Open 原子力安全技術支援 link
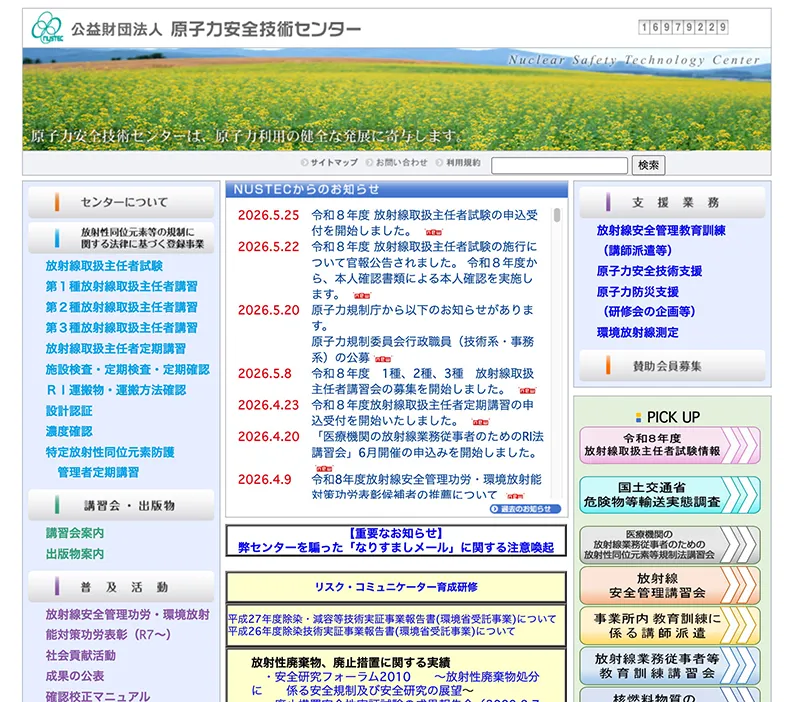Image resolution: width=800 pixels, height=702 pixels. click(649, 271)
